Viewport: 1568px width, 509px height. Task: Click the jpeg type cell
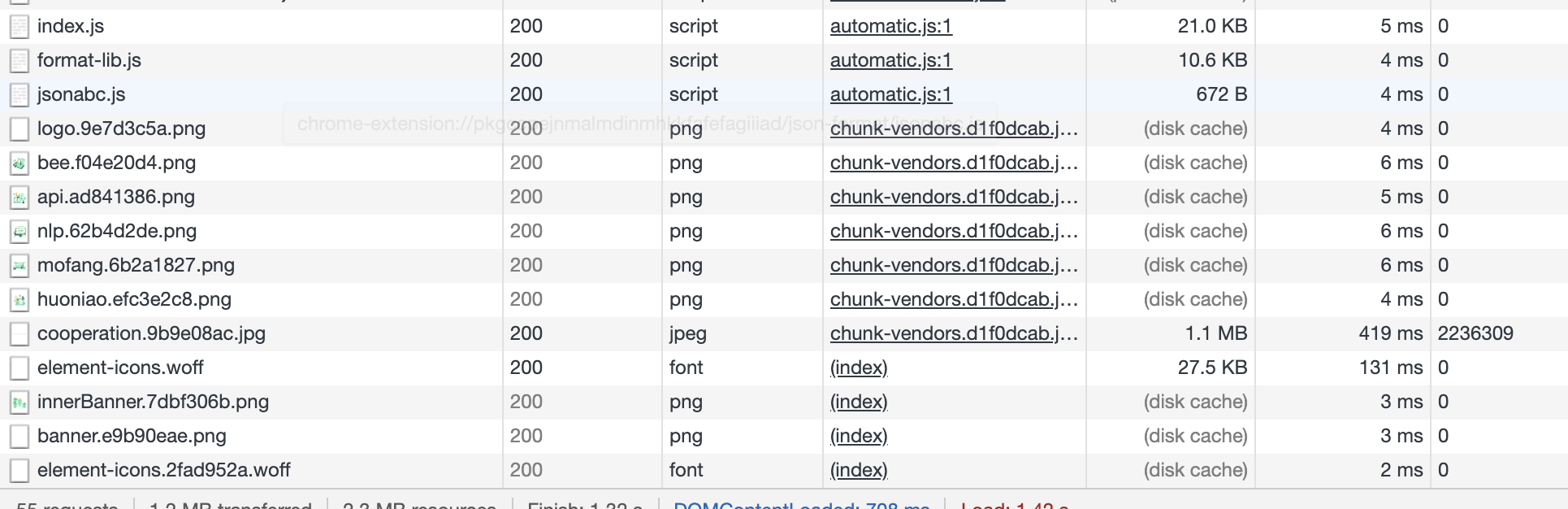click(688, 333)
